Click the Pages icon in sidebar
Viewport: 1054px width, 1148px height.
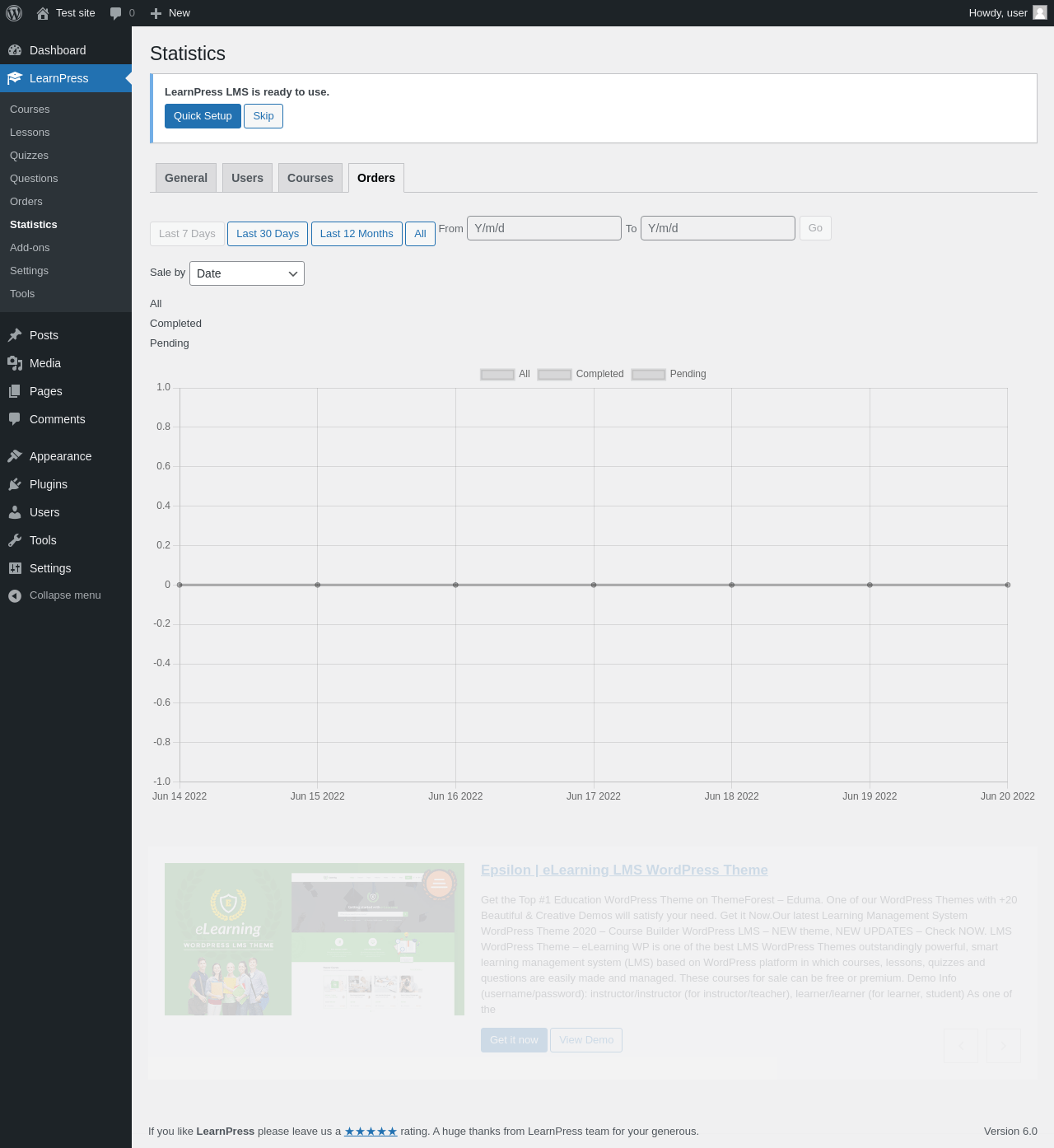[15, 391]
